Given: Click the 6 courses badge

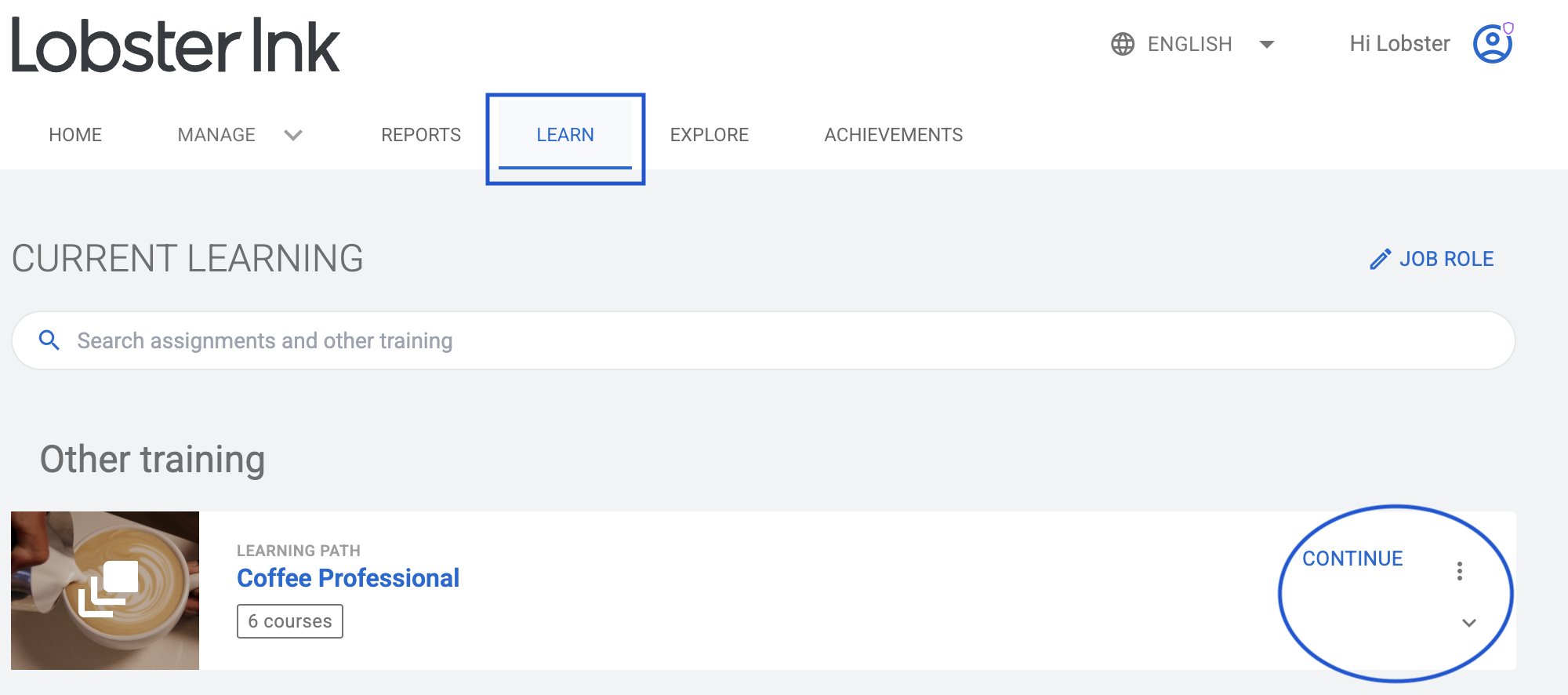Looking at the screenshot, I should pos(290,621).
